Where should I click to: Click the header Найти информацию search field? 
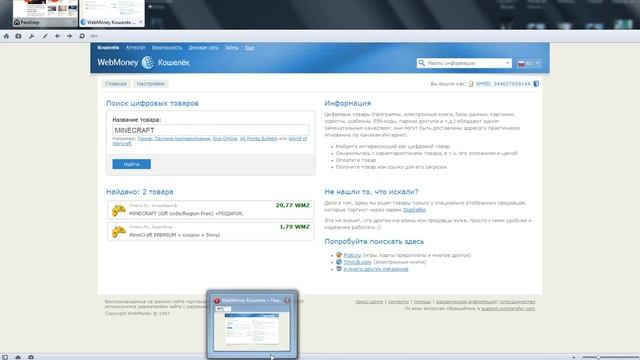click(464, 63)
